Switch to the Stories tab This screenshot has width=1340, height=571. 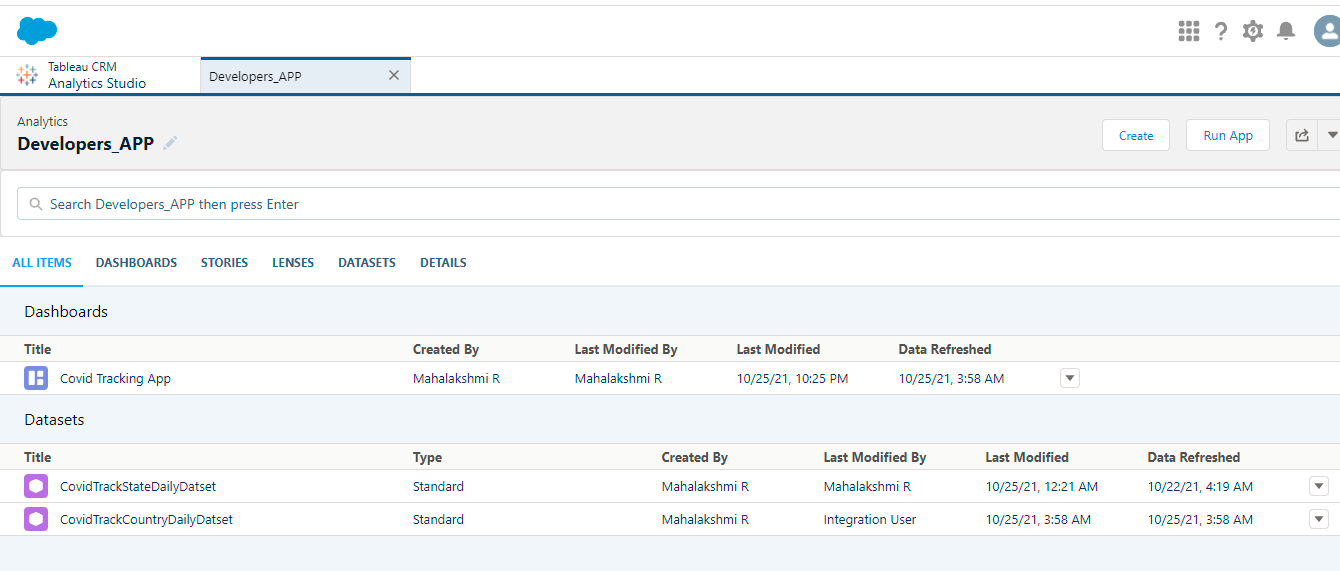click(x=224, y=263)
